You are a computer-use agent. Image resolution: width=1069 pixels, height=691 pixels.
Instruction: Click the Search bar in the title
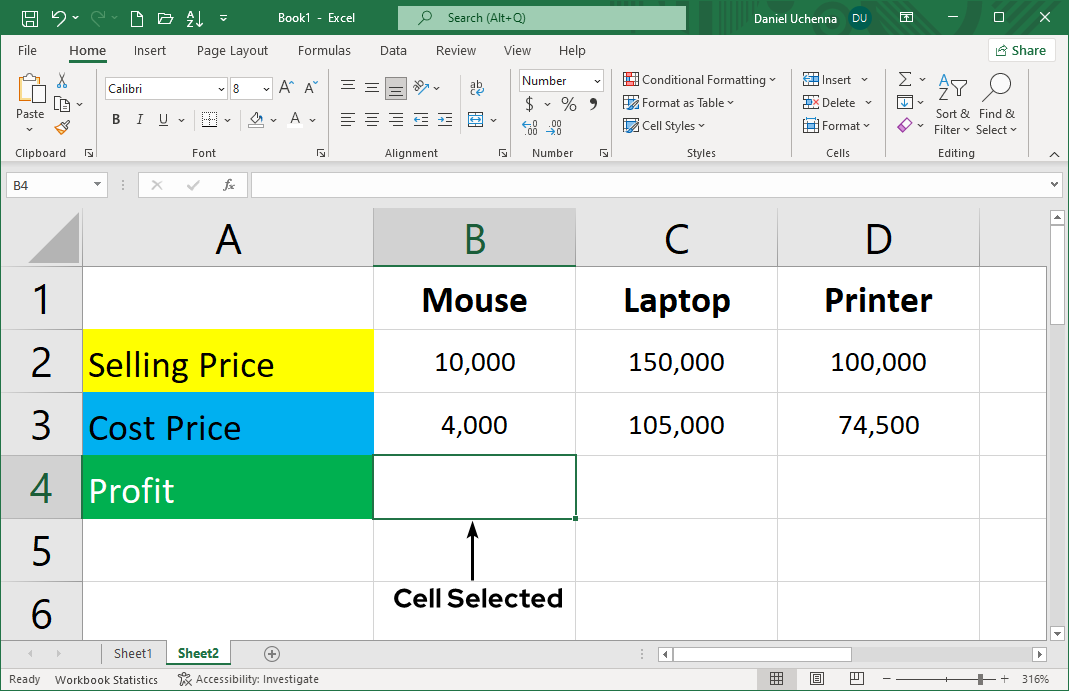[x=541, y=17]
